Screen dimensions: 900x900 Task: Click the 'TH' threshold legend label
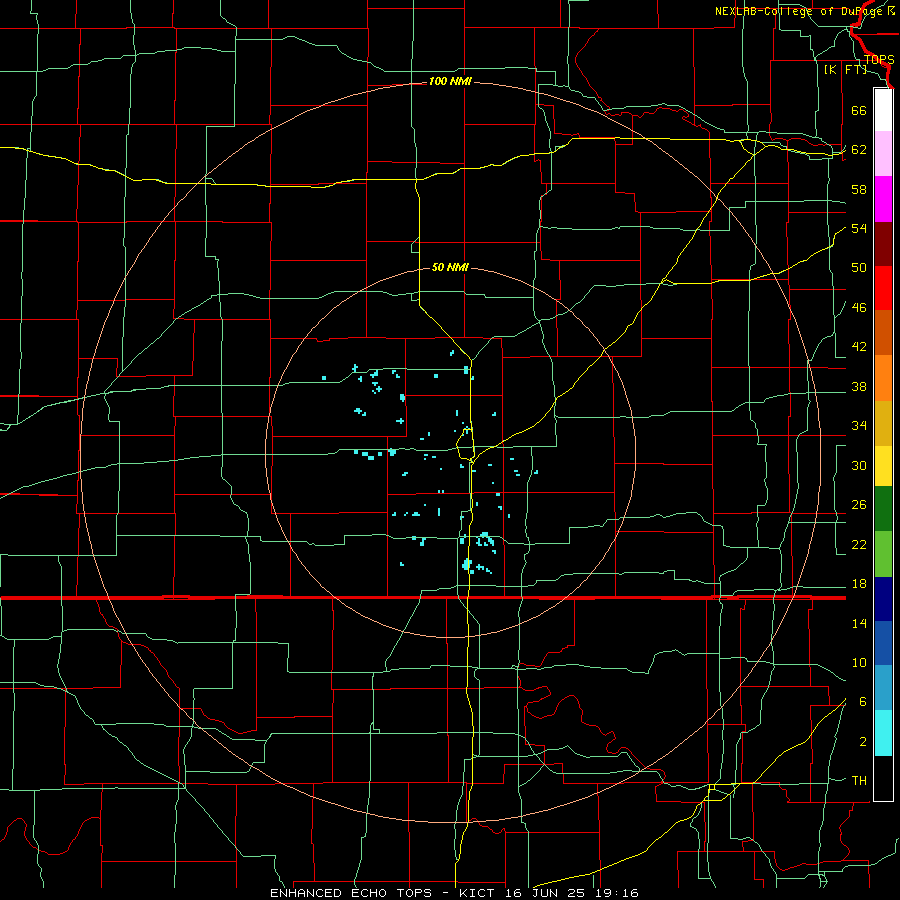[859, 781]
